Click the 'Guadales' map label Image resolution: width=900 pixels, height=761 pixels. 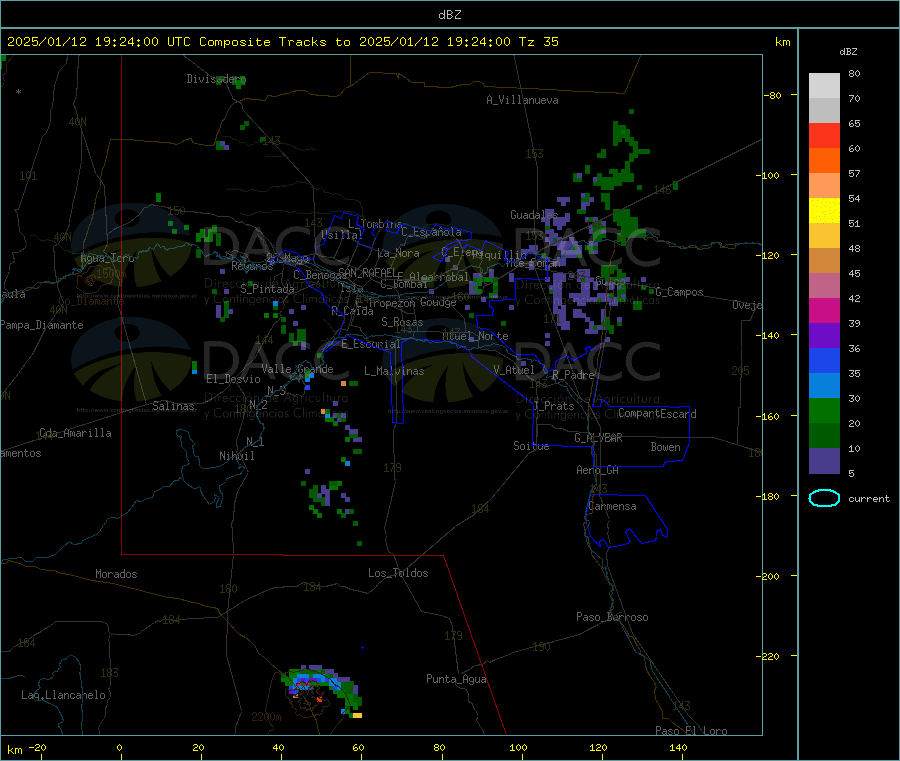(534, 215)
